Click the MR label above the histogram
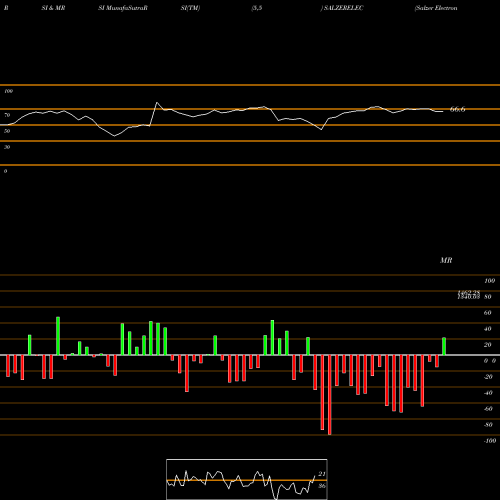 coord(446,260)
